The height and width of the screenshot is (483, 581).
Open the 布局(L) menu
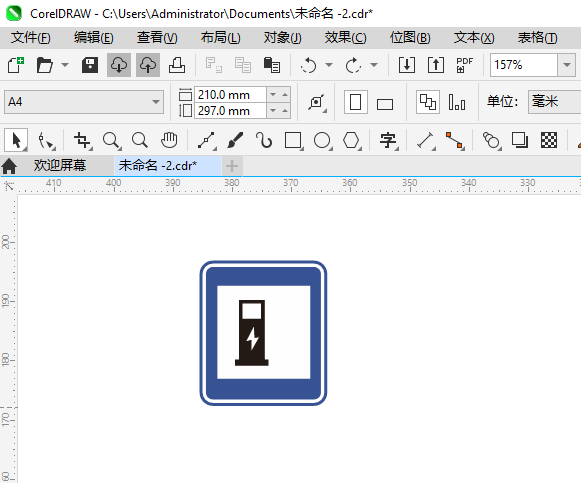coord(220,38)
